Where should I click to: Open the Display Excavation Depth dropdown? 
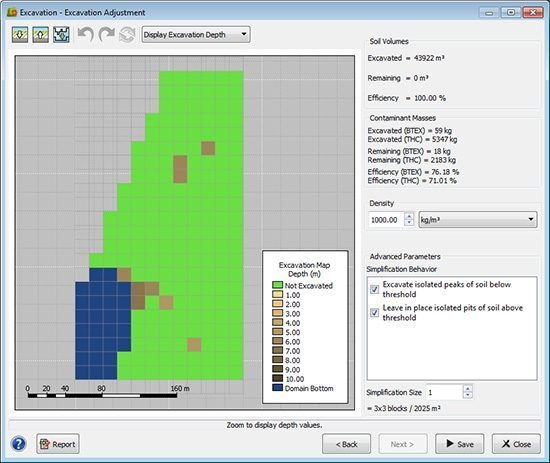point(196,34)
